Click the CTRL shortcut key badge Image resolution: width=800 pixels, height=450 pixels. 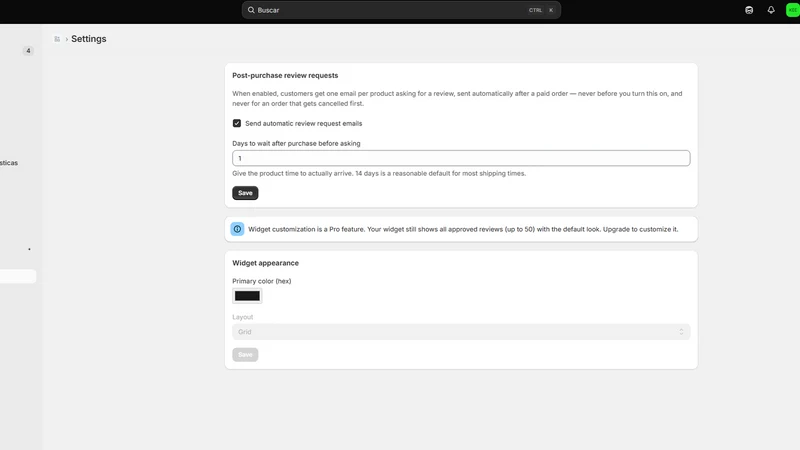coord(535,10)
